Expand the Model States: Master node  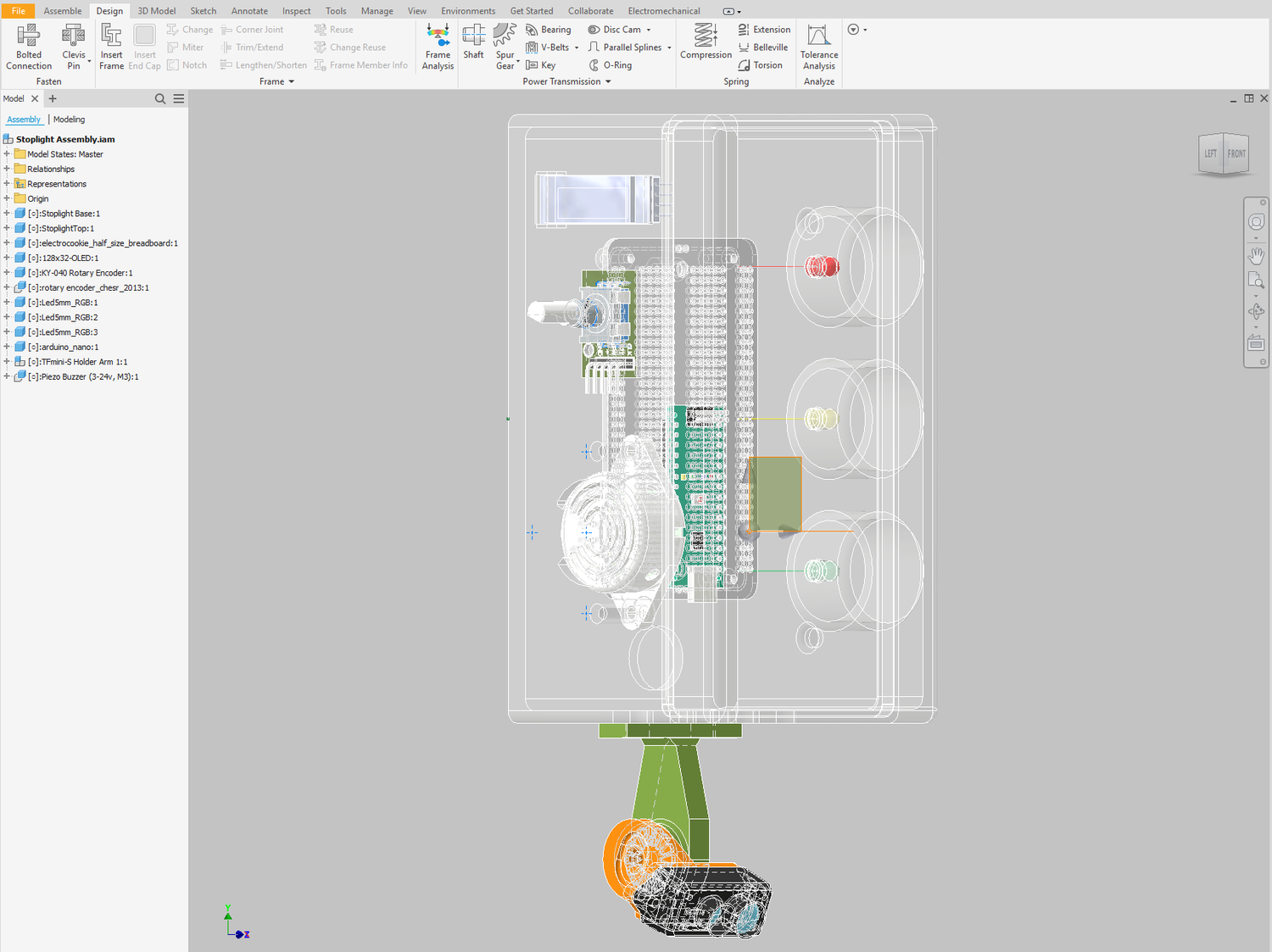coord(7,154)
